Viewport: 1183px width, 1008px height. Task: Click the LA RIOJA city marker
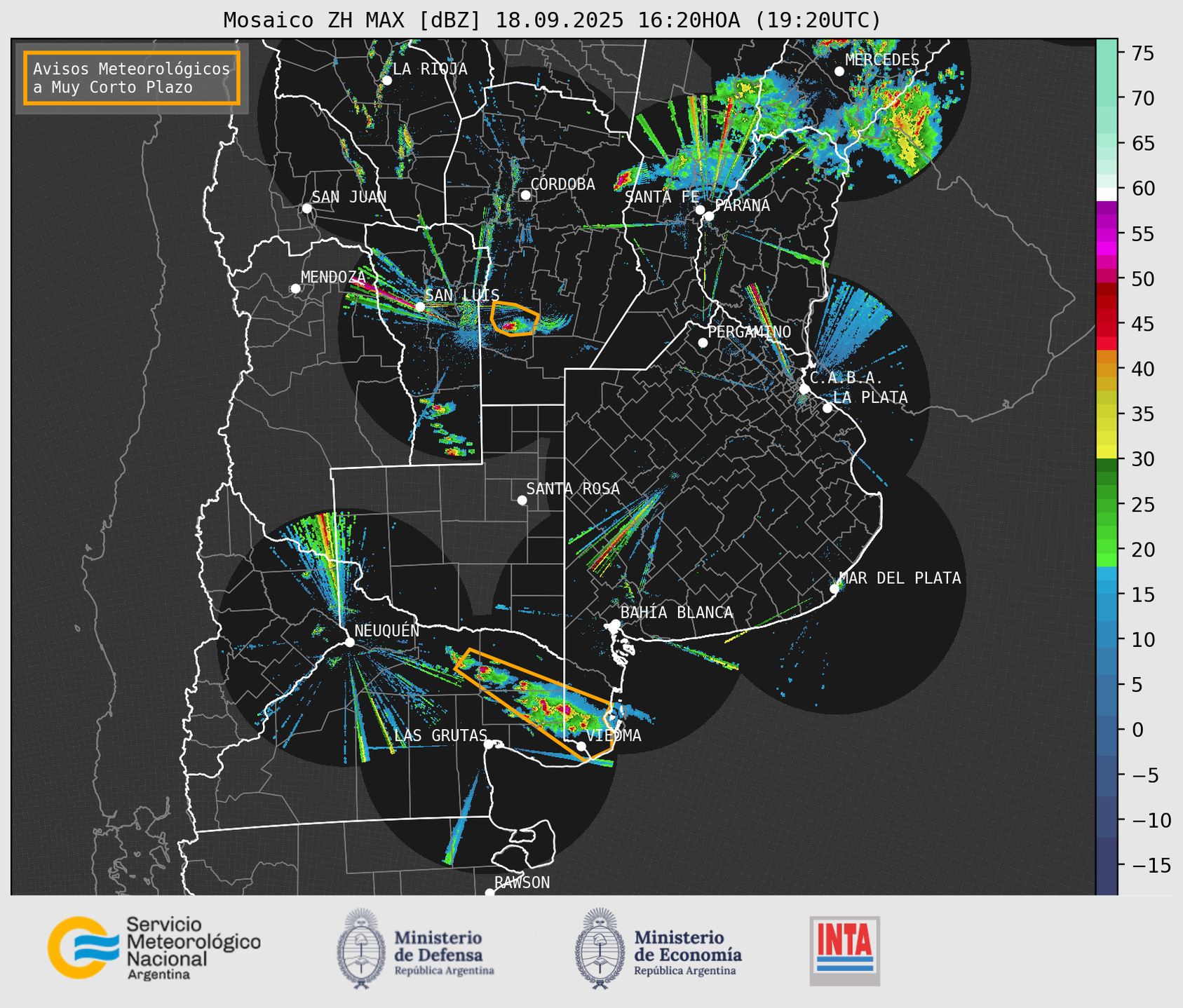386,80
